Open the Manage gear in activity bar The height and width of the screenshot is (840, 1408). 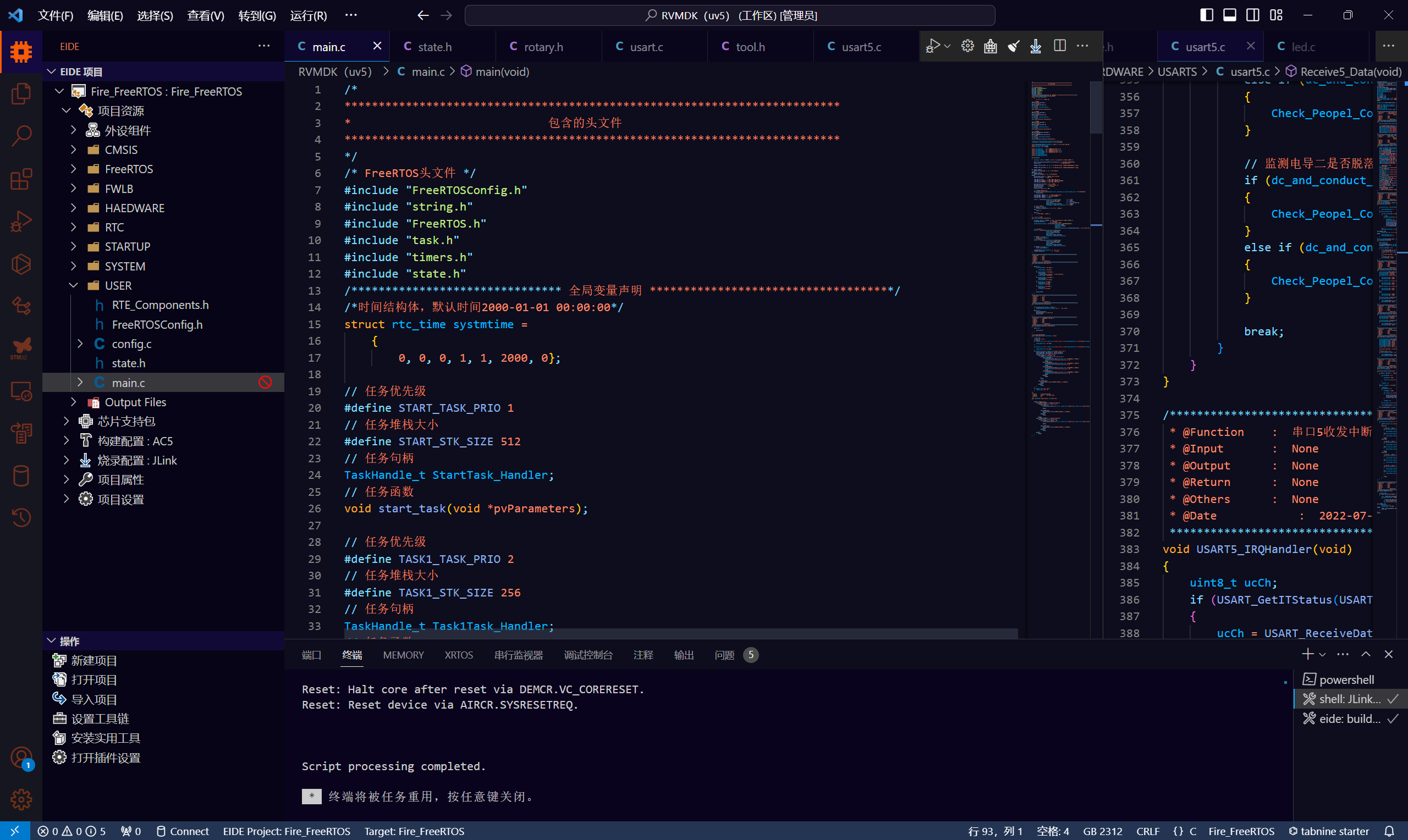pyautogui.click(x=21, y=799)
